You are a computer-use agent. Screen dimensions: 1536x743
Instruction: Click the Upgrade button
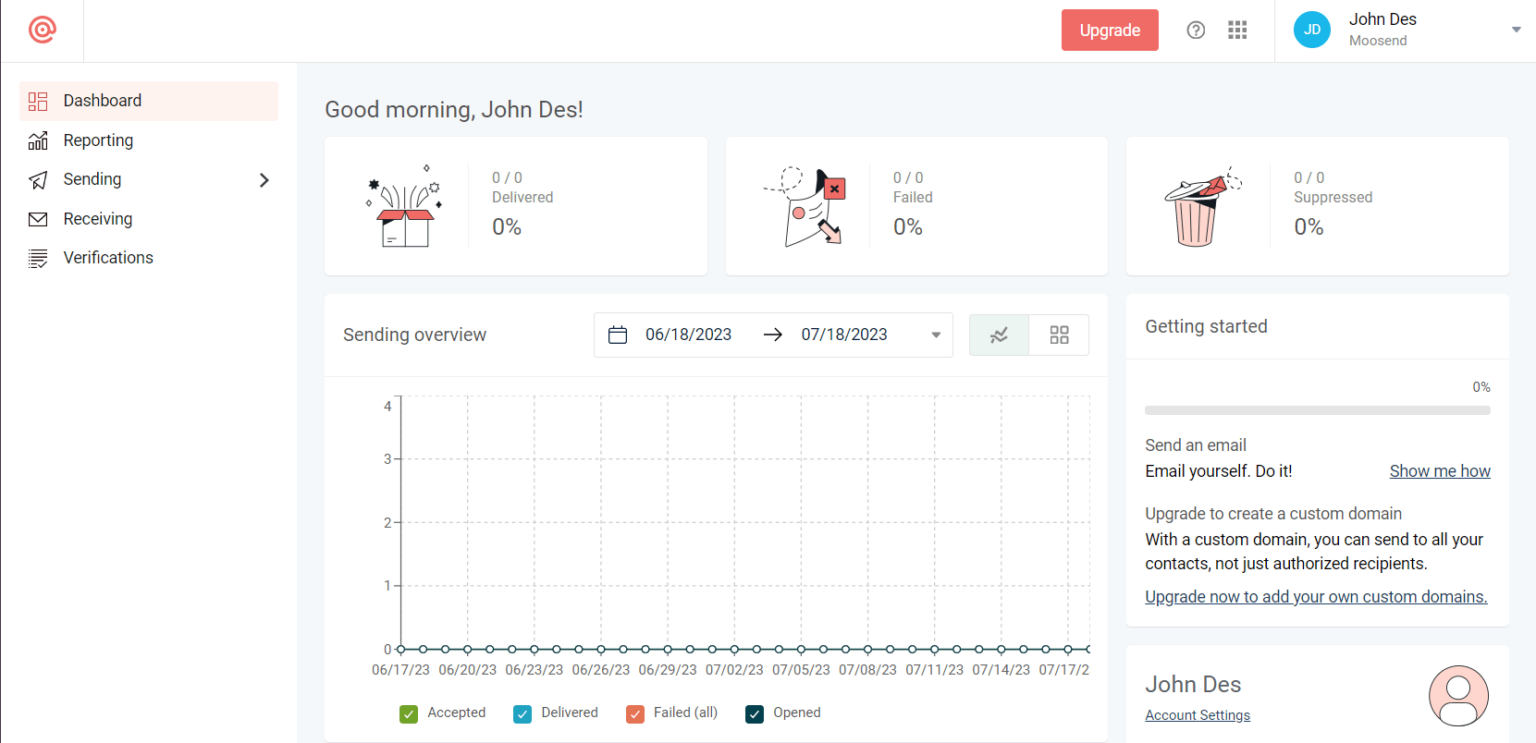click(x=1110, y=30)
